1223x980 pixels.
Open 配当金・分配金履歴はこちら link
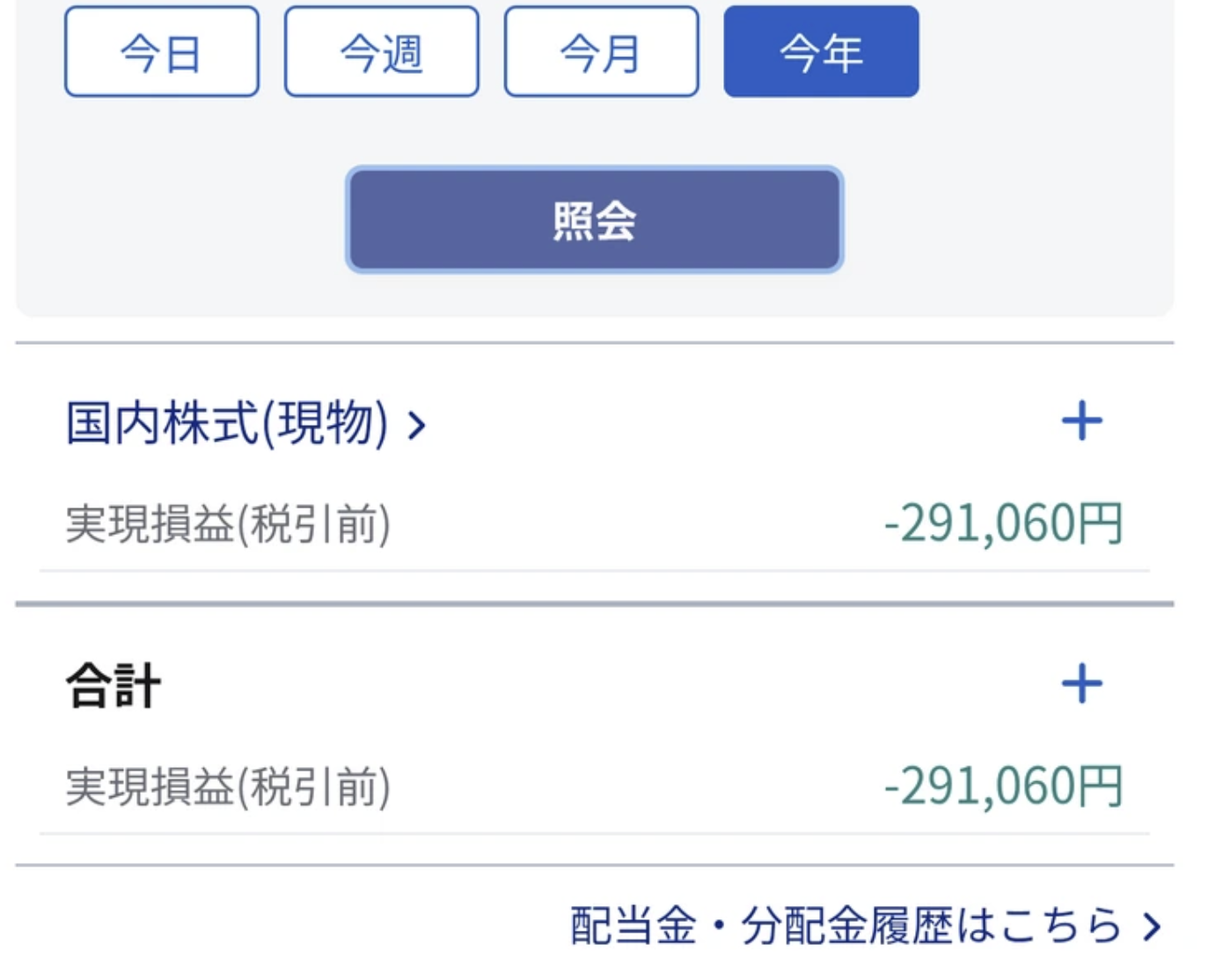point(846,926)
